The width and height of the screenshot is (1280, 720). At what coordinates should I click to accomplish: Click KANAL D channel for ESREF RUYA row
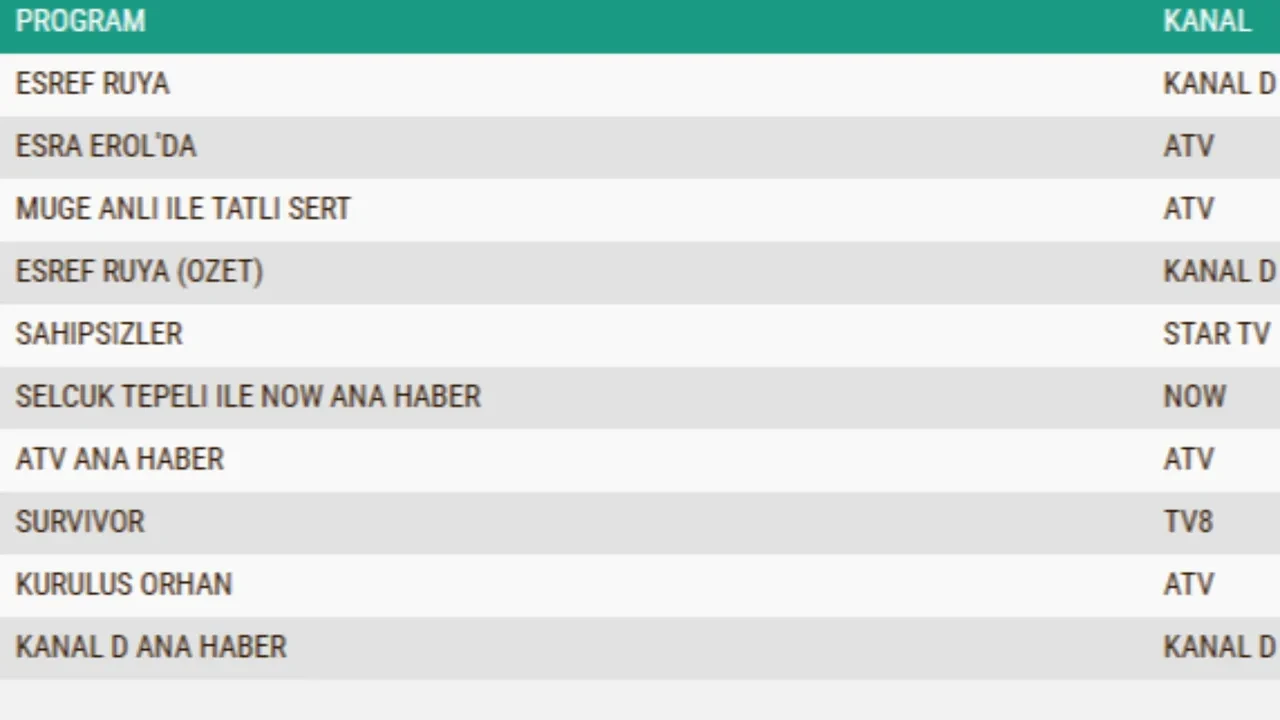point(1219,84)
